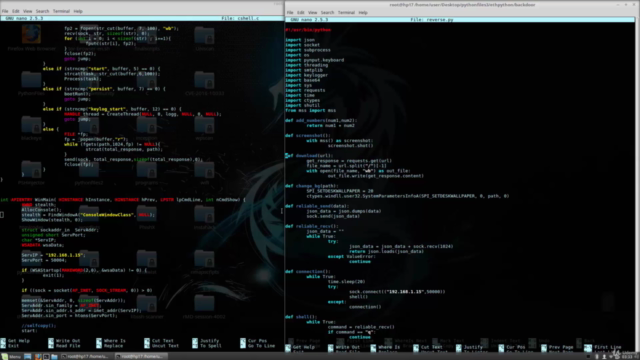Click 'GNU nano 2.5.3' header in cshell.c
The height and width of the screenshot is (360, 640).
tap(24, 18)
